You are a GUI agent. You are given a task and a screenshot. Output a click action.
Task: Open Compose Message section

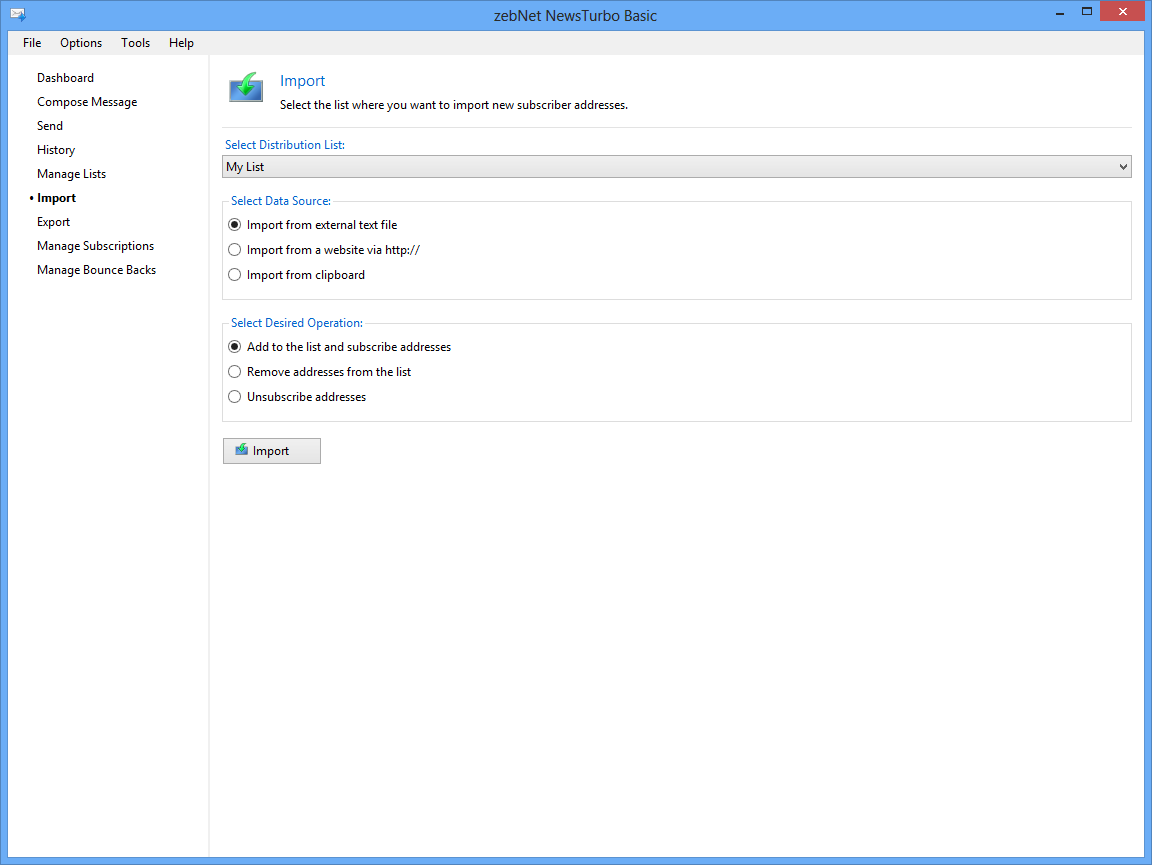click(x=87, y=102)
